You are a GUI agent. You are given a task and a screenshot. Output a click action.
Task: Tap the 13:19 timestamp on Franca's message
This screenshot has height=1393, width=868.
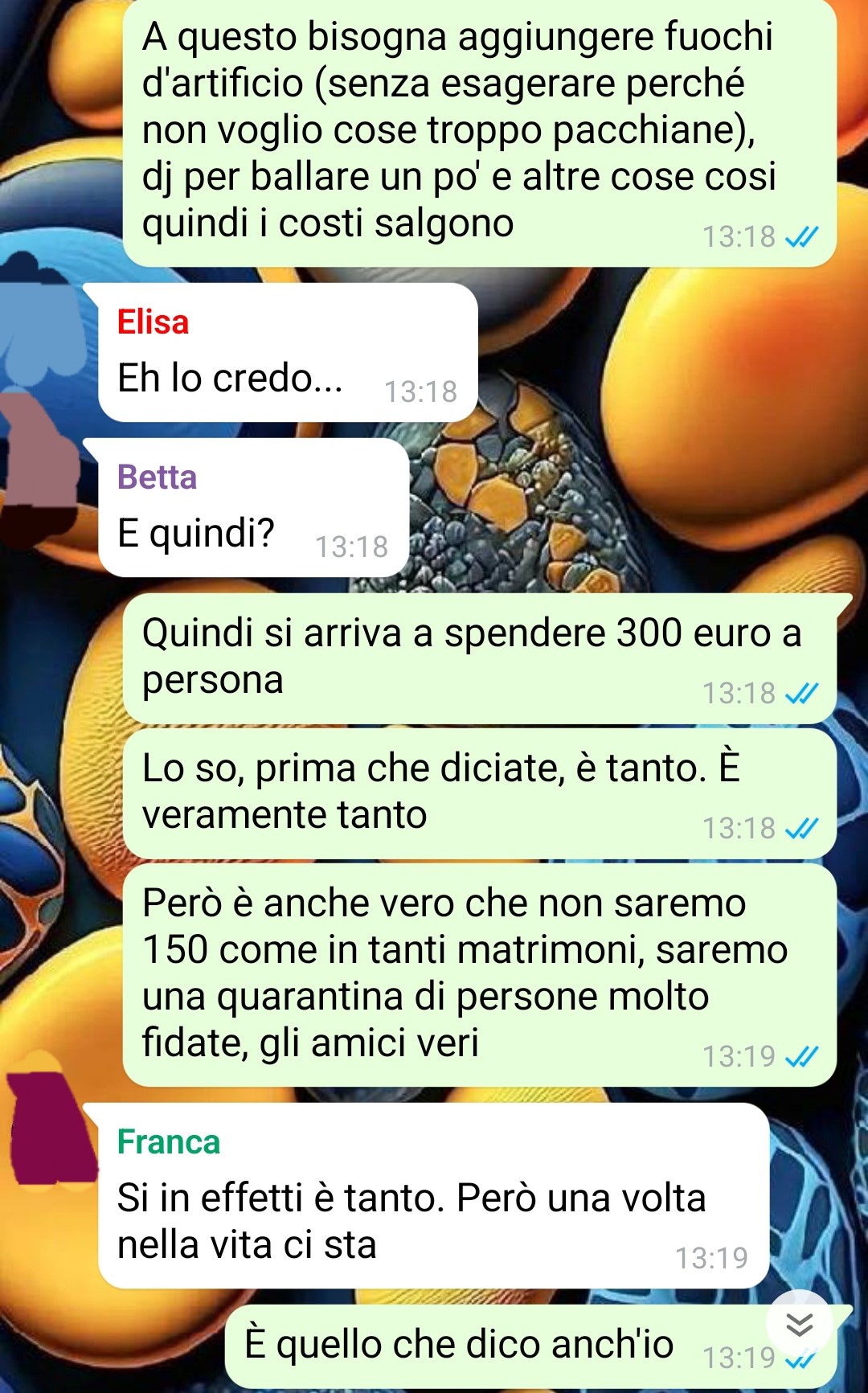click(x=711, y=1258)
